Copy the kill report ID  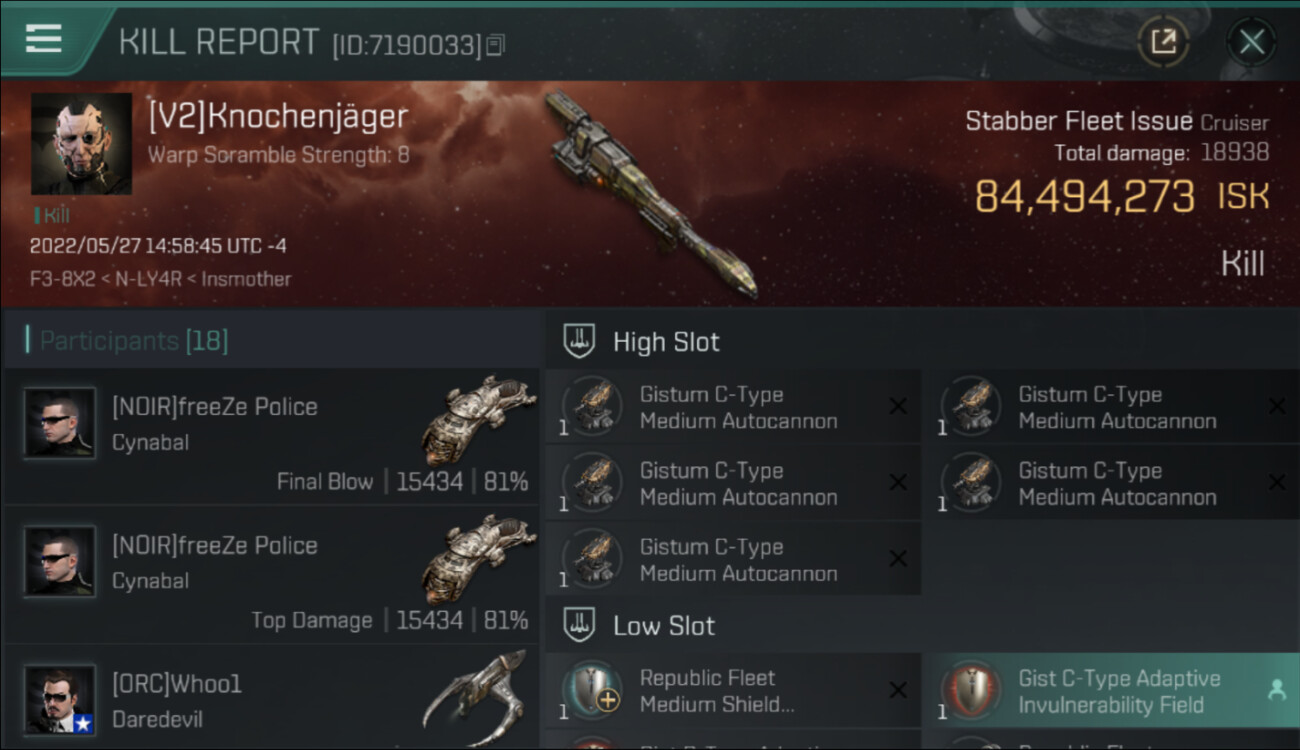click(x=495, y=45)
